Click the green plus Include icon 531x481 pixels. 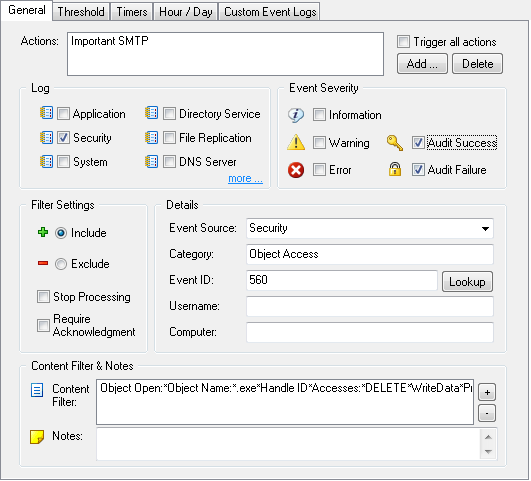pos(43,232)
